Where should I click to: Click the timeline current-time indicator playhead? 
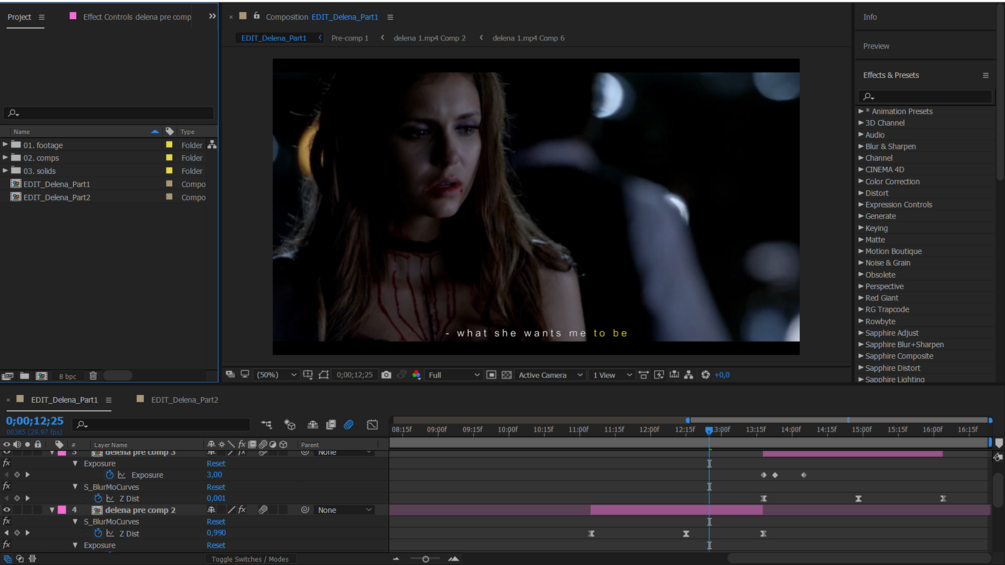pos(709,430)
